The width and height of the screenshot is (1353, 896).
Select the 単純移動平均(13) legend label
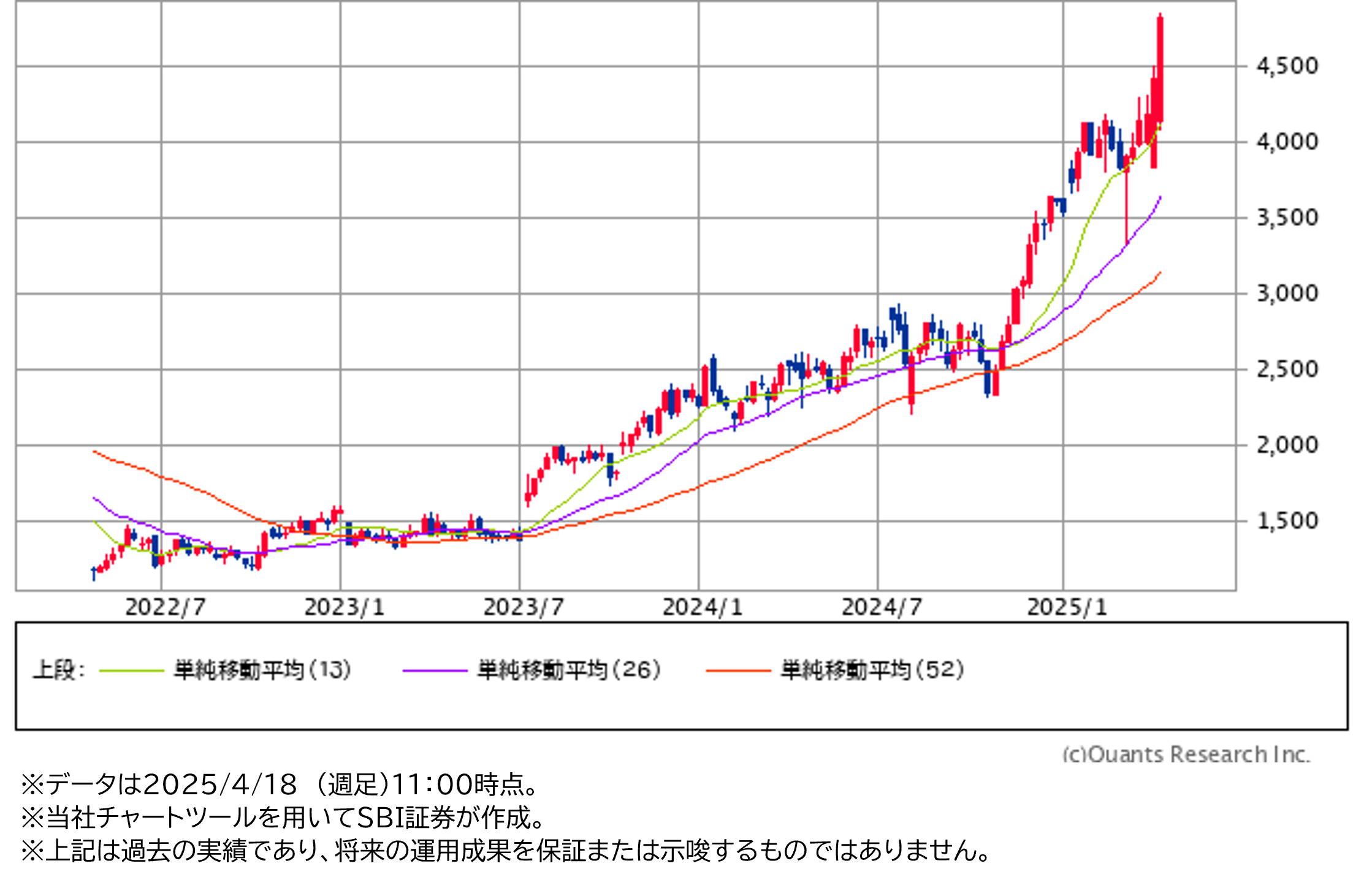click(x=263, y=670)
